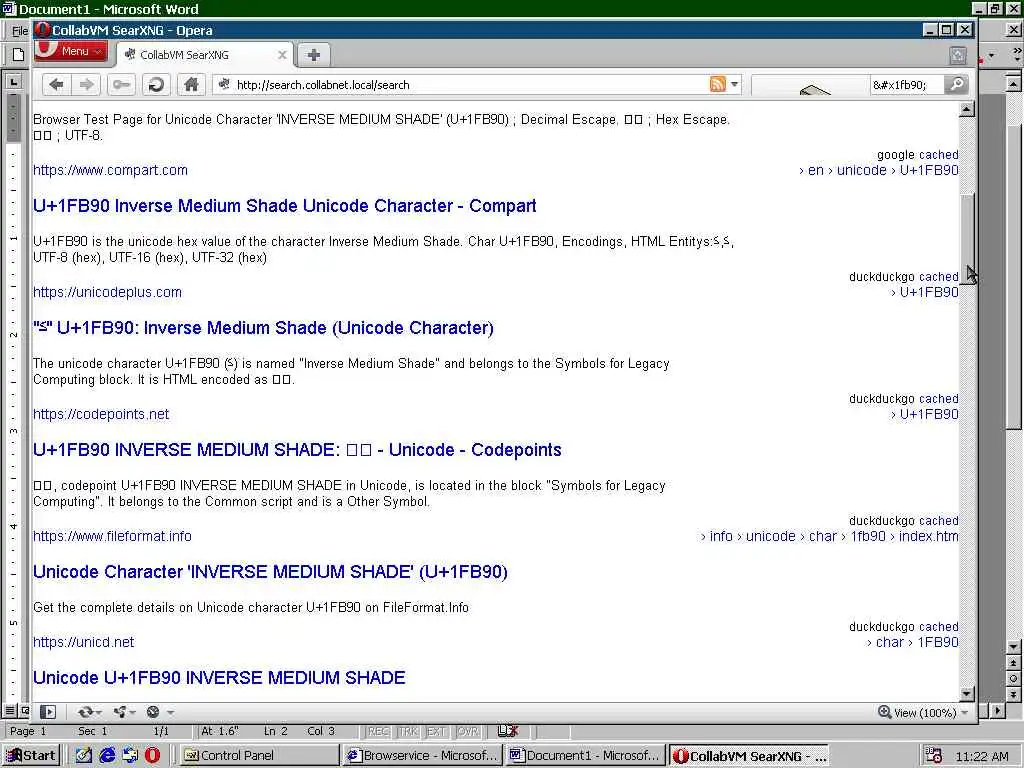Open Unicode - Codepoints result title
This screenshot has width=1024, height=768.
click(x=297, y=449)
